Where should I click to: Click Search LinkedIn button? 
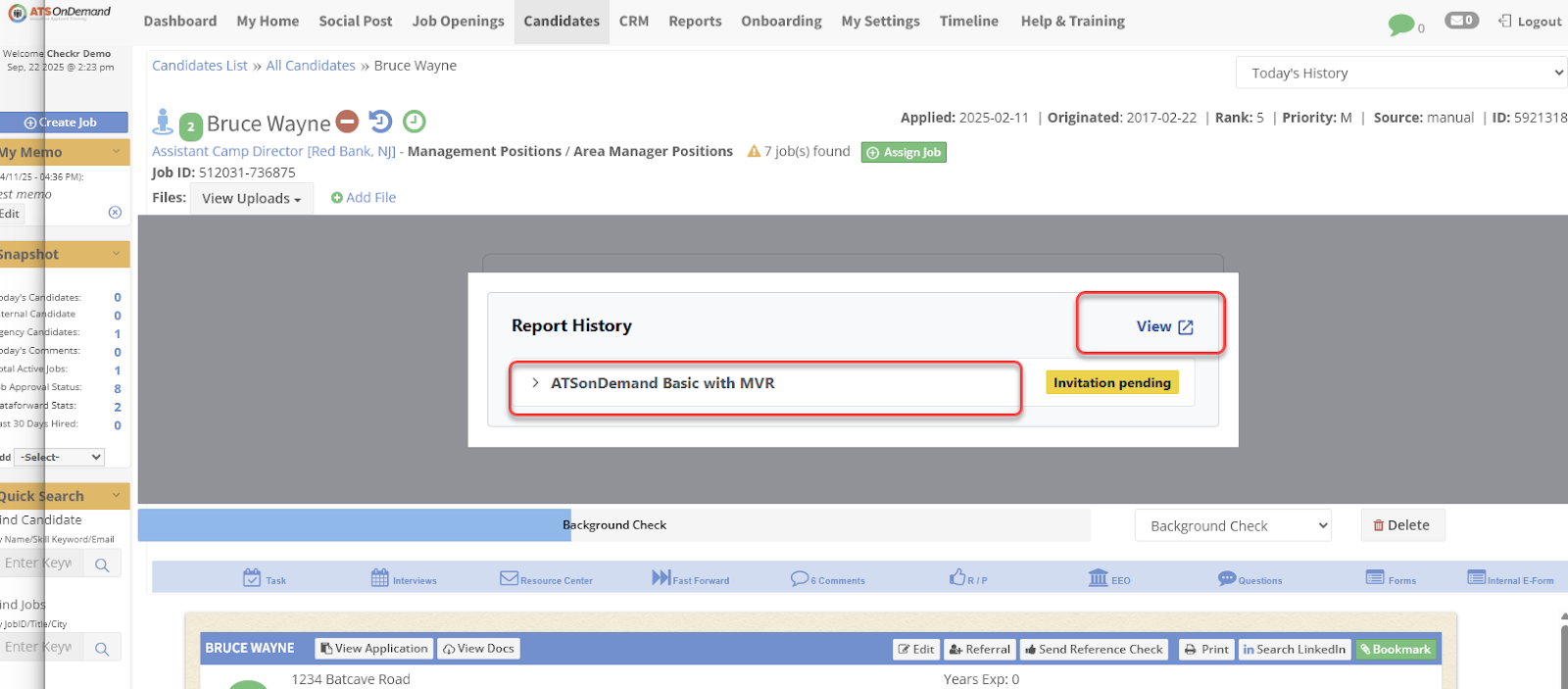click(x=1295, y=649)
